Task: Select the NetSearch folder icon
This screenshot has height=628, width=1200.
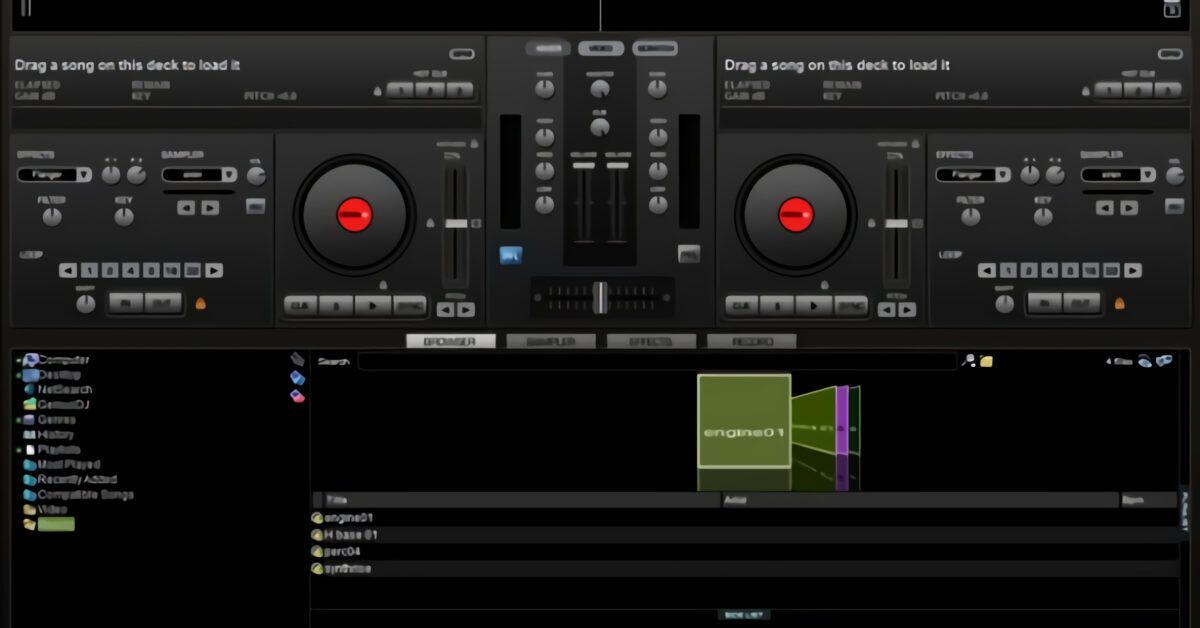Action: [x=30, y=389]
